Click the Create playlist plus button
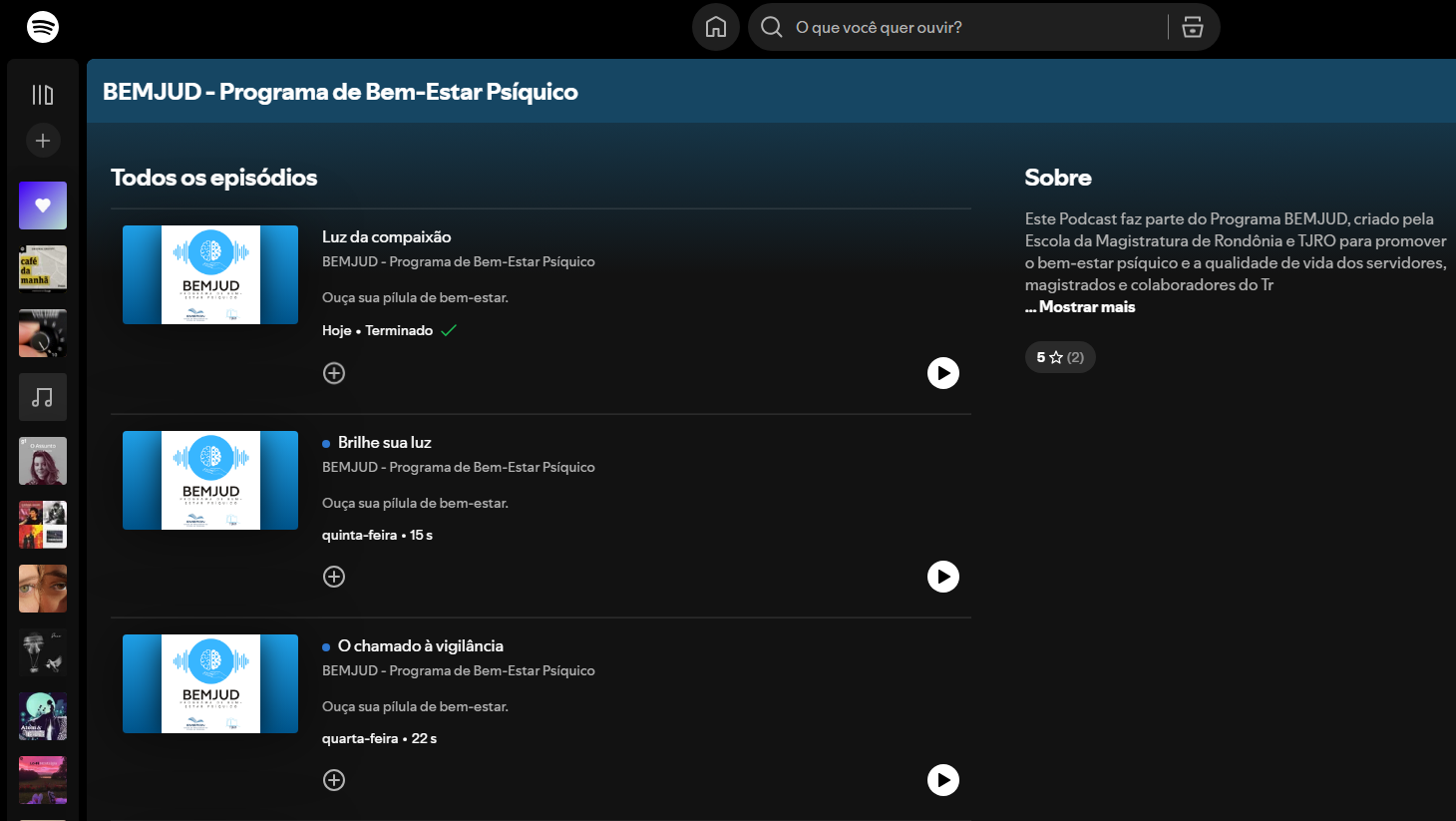Screen dimensions: 1456x821 point(43,141)
